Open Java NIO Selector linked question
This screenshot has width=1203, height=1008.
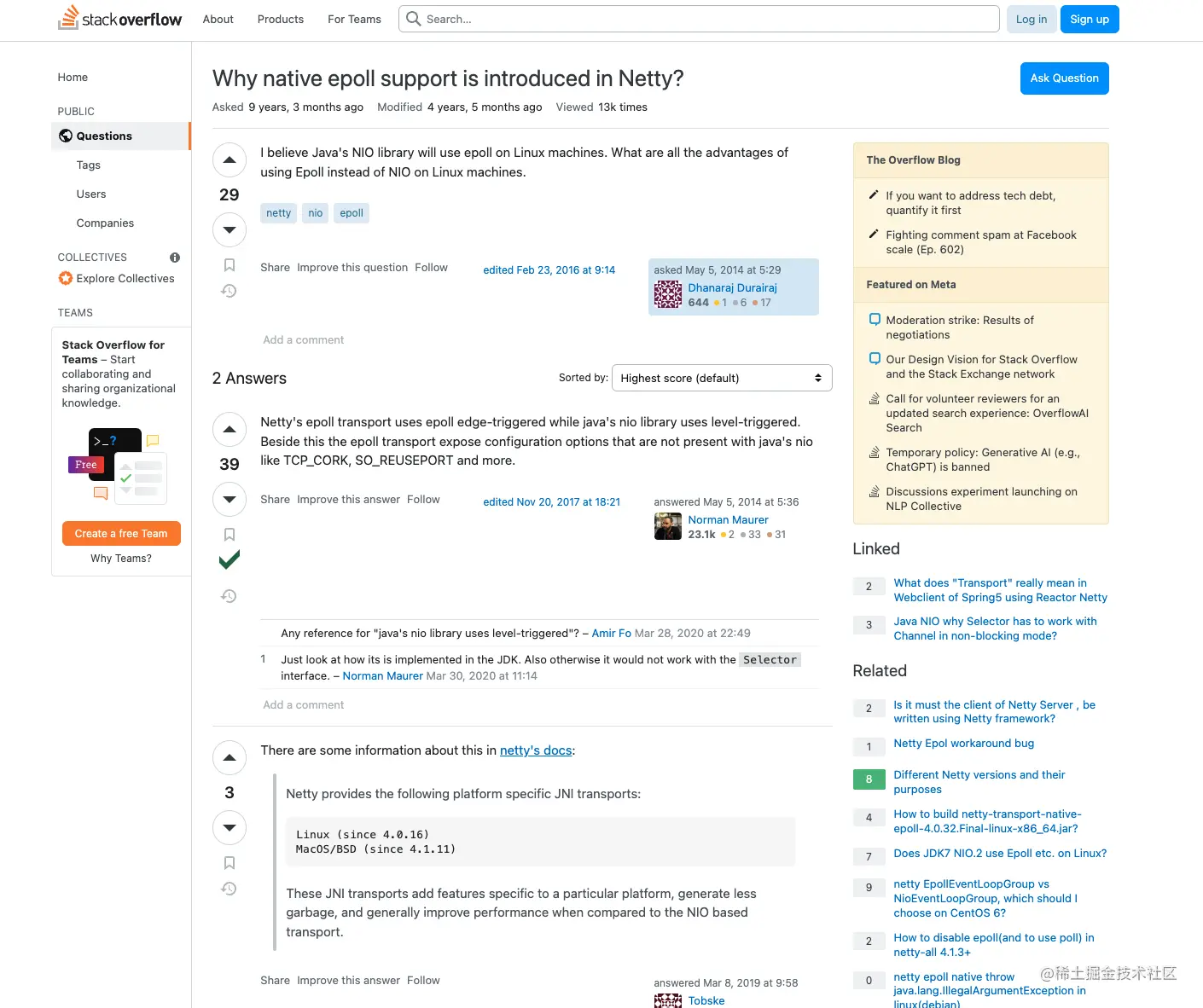(995, 629)
